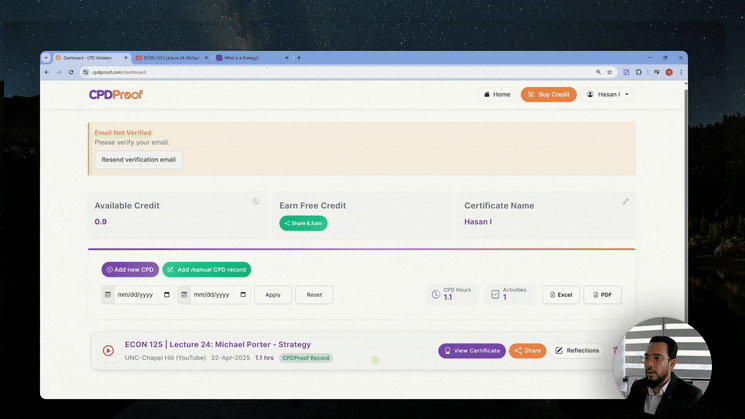Click the play icon beside ECON 125 record

point(108,351)
